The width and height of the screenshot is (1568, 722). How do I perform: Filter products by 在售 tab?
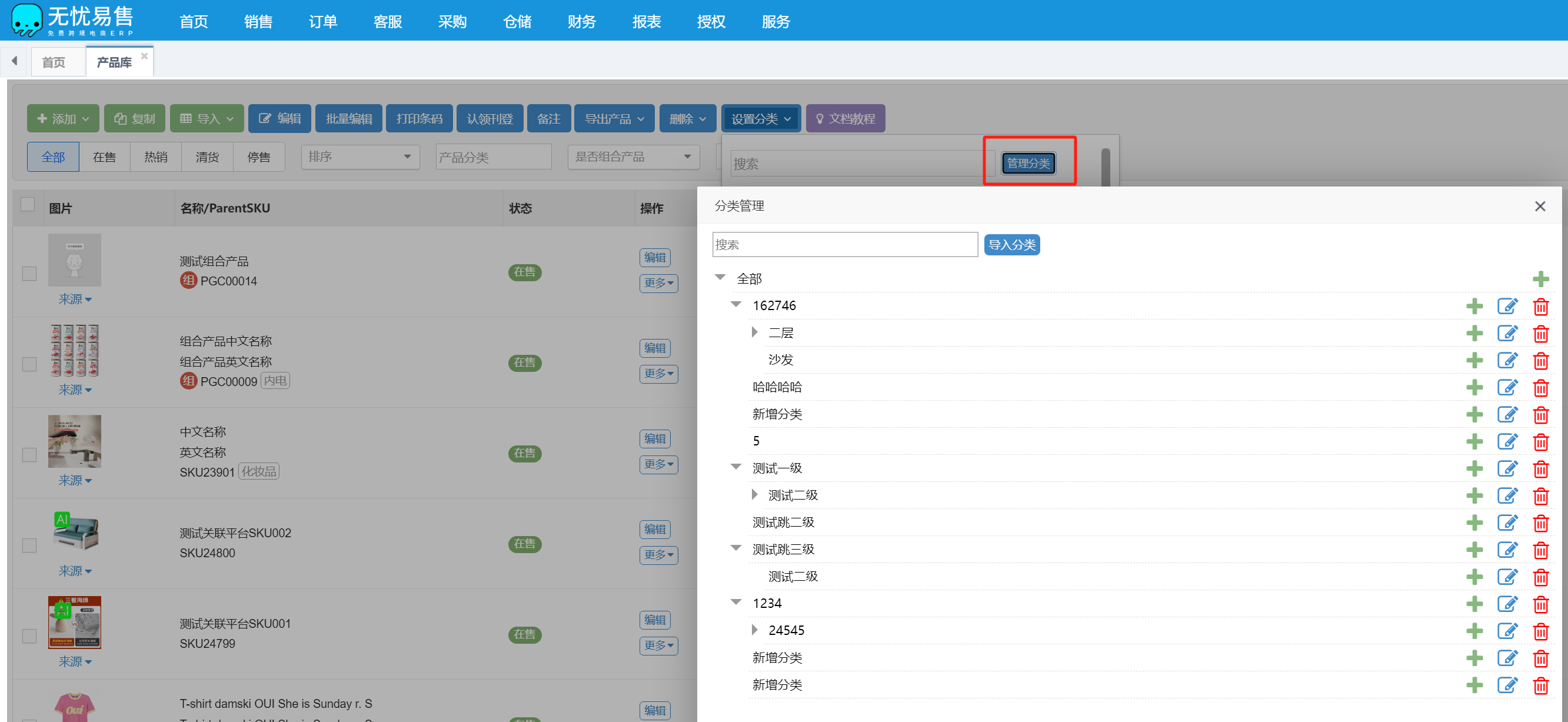[104, 157]
